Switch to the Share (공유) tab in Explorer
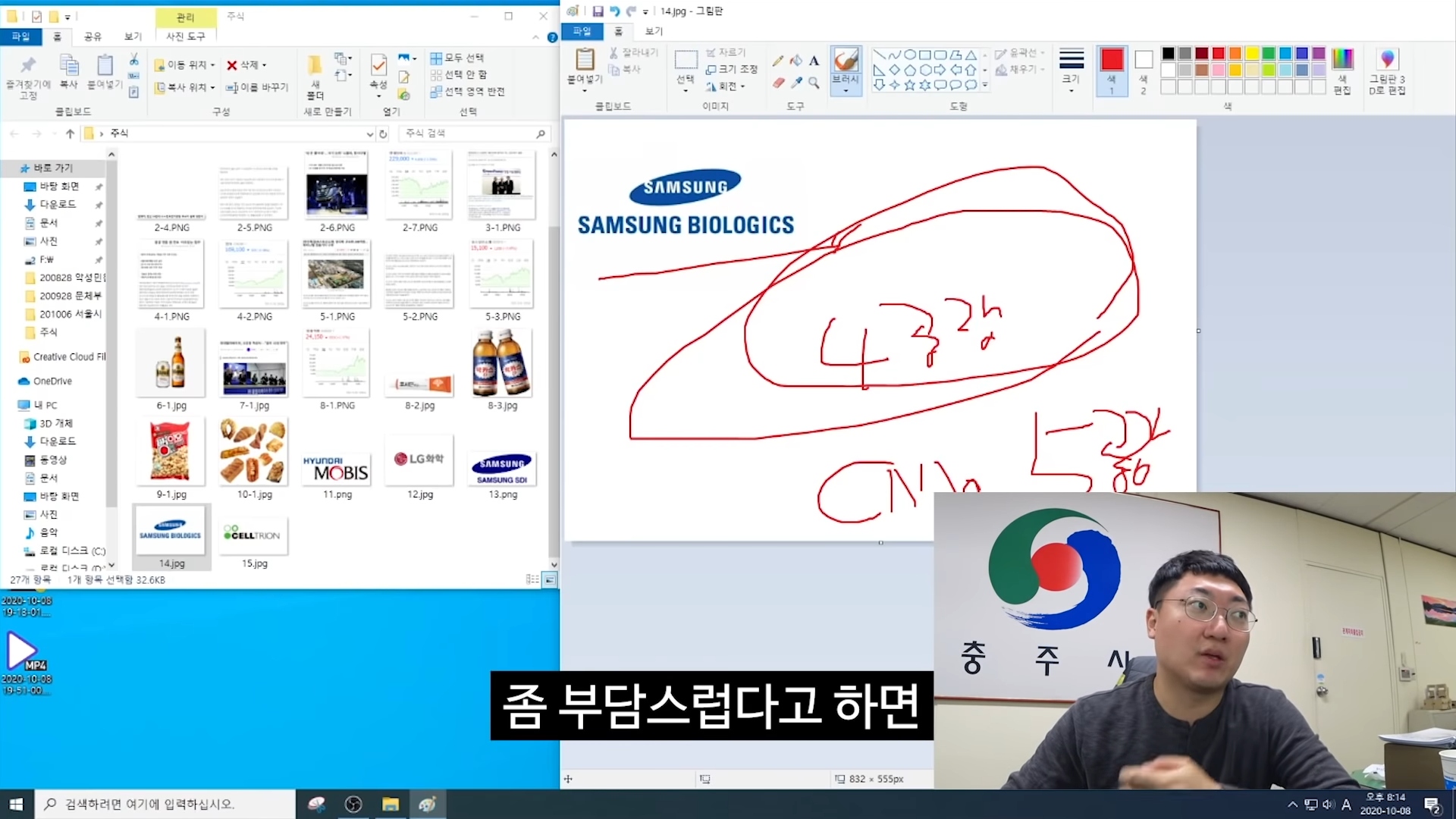The width and height of the screenshot is (1456, 819). [x=93, y=36]
